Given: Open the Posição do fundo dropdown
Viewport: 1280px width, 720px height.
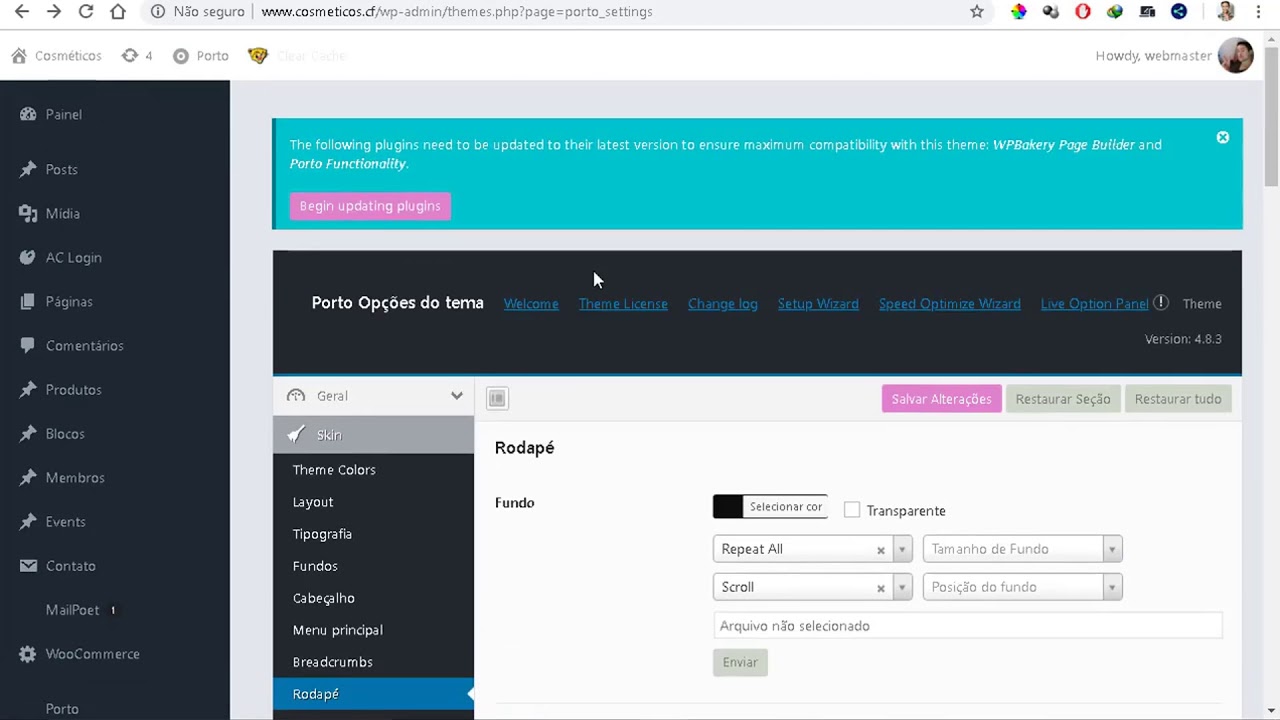Looking at the screenshot, I should tap(1022, 587).
